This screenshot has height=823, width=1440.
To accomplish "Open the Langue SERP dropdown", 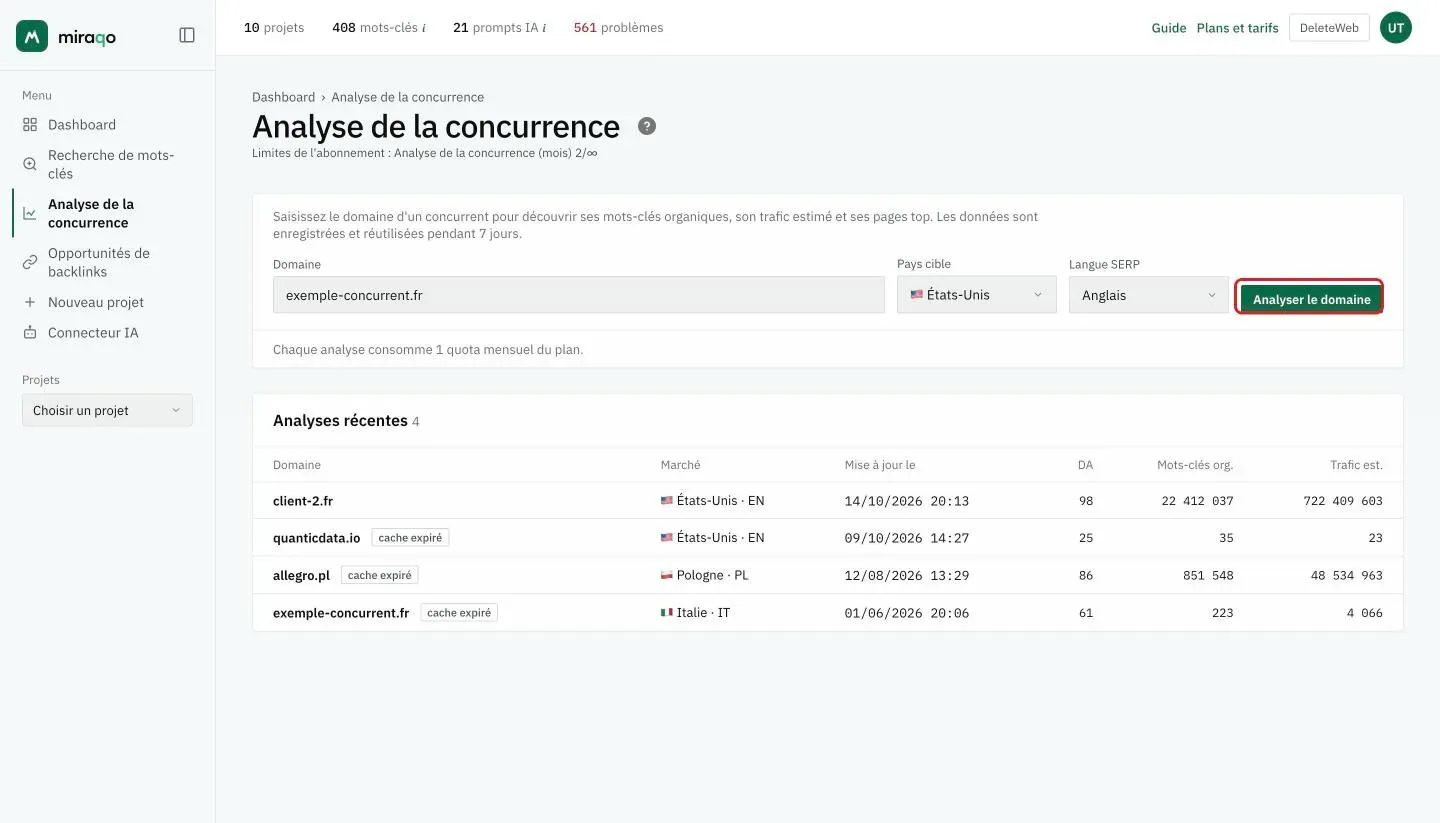I will 1149,295.
